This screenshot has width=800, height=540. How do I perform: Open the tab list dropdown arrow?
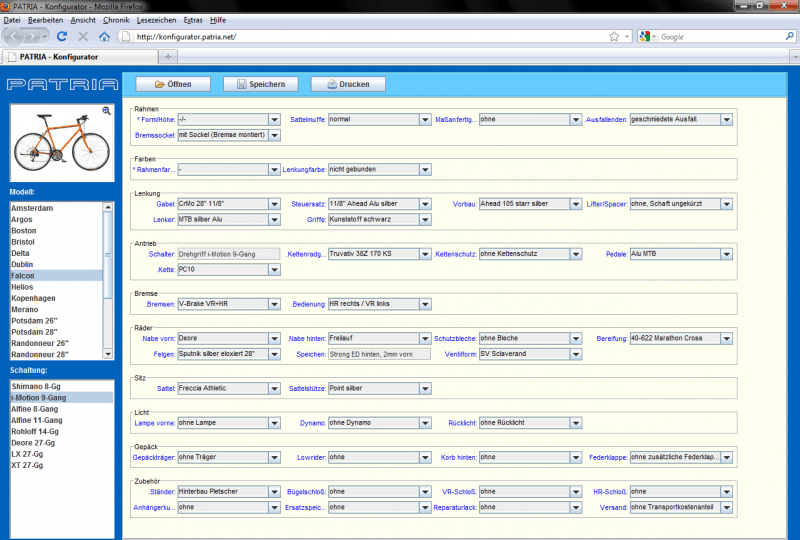pos(794,57)
